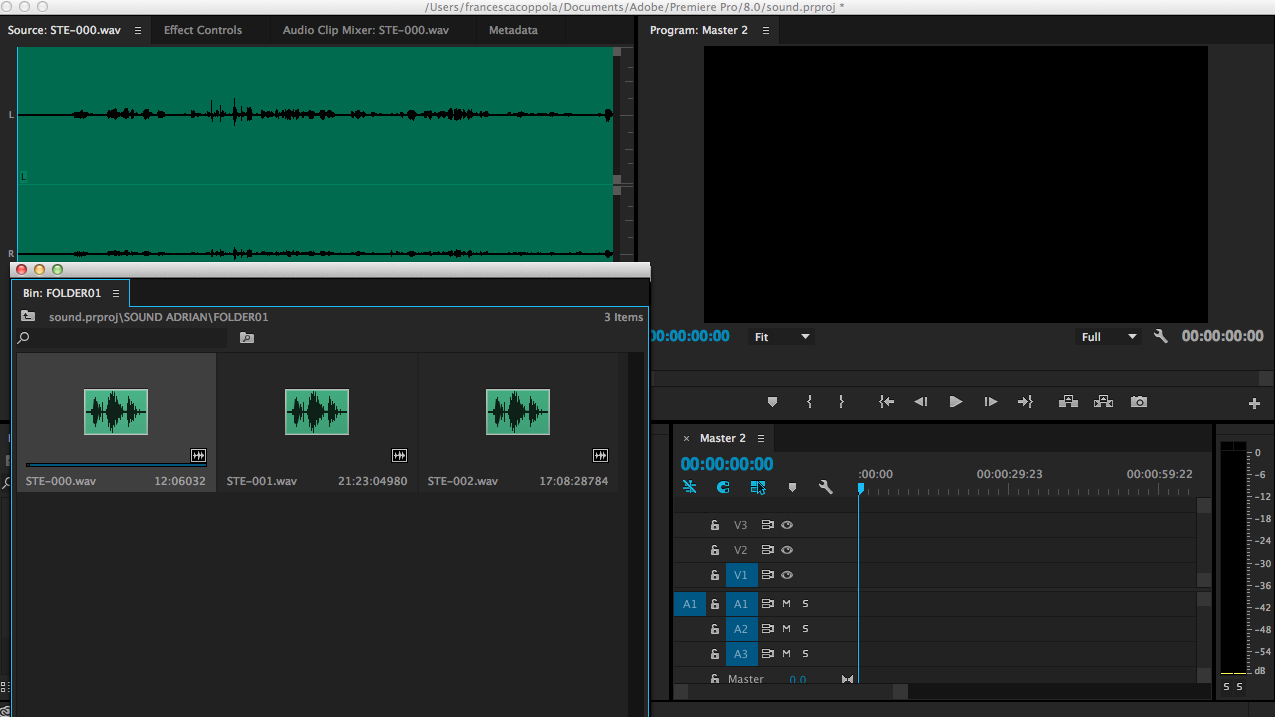Open the Program monitor button editor plus

pyautogui.click(x=1254, y=404)
